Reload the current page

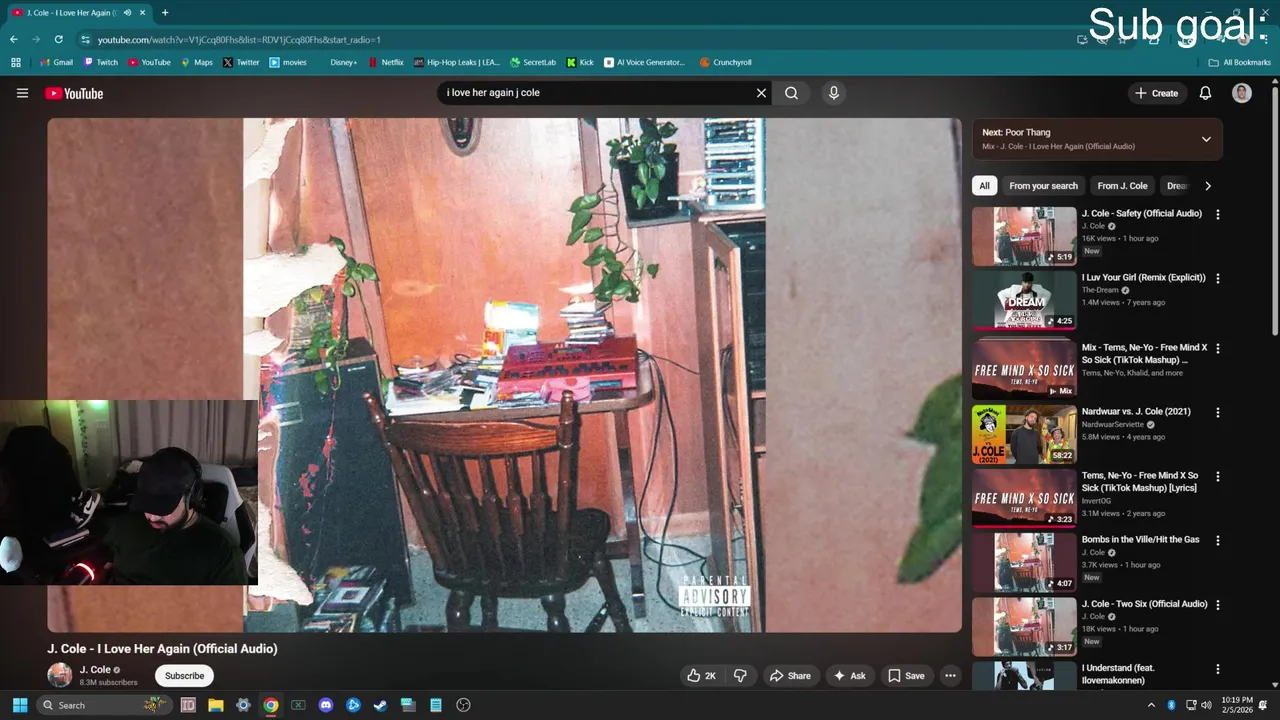coord(58,39)
